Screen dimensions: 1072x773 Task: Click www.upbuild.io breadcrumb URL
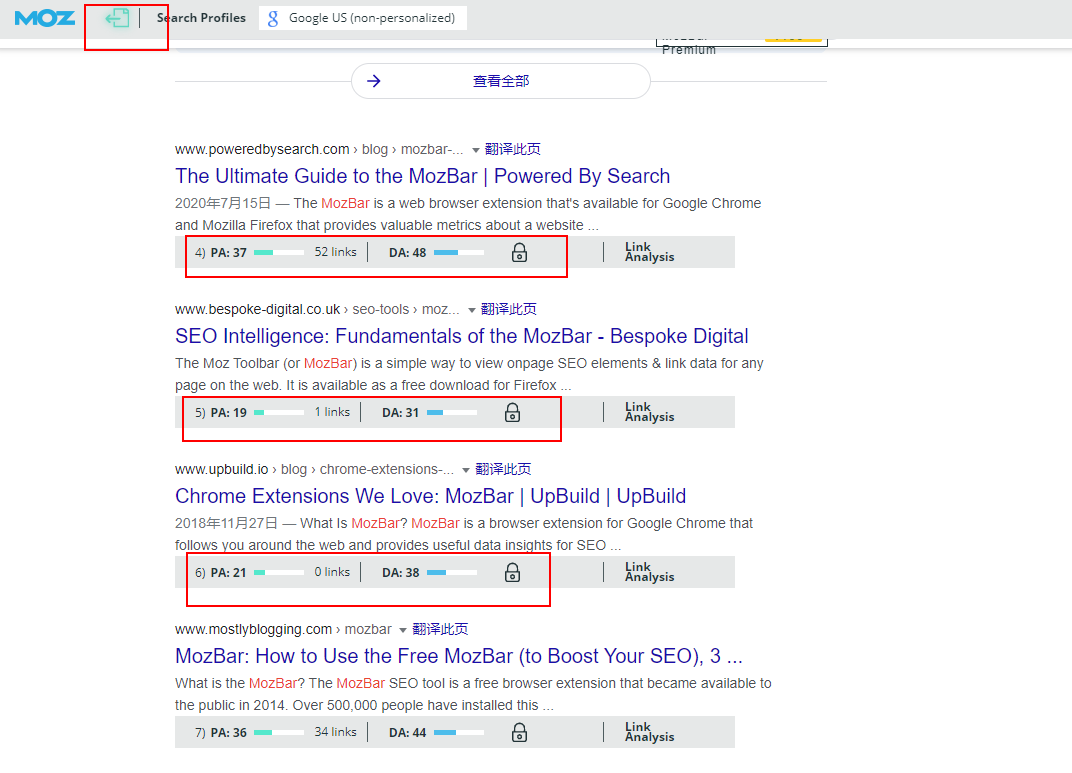pos(222,470)
